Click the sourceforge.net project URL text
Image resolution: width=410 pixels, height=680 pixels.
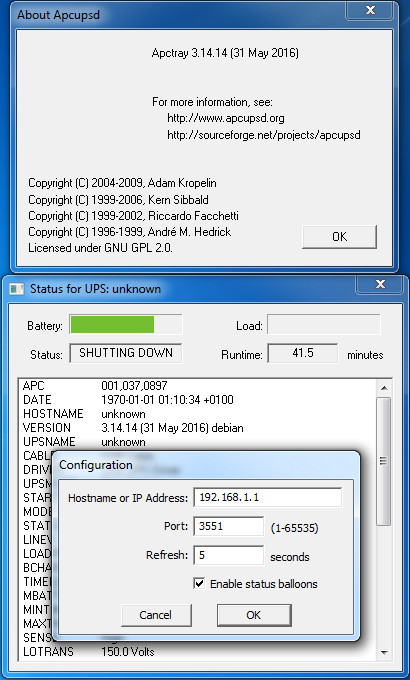click(x=264, y=135)
